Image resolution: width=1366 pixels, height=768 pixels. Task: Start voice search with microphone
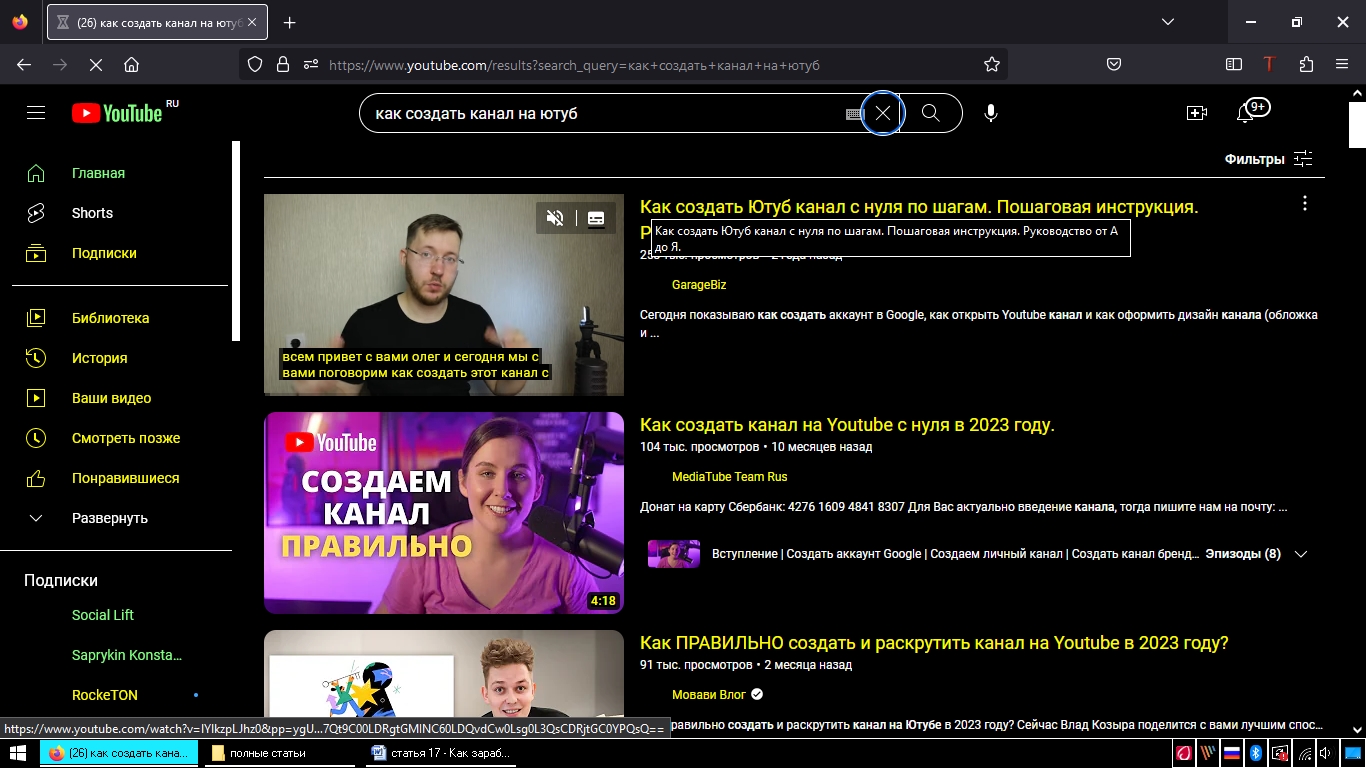click(x=990, y=113)
